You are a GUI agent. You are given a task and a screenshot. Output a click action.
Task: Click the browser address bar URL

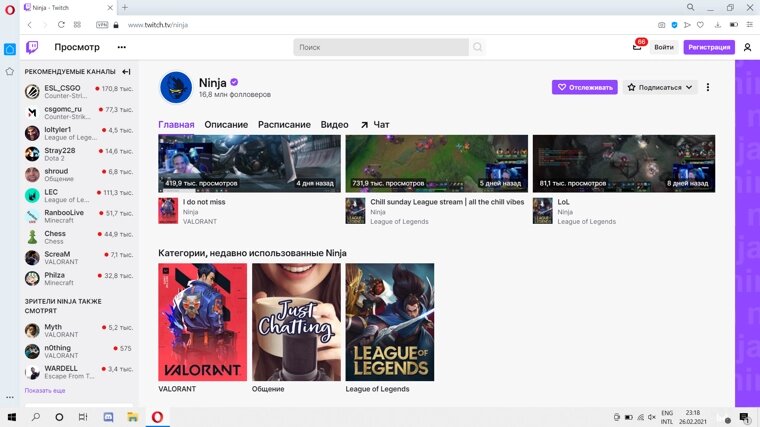coord(158,25)
